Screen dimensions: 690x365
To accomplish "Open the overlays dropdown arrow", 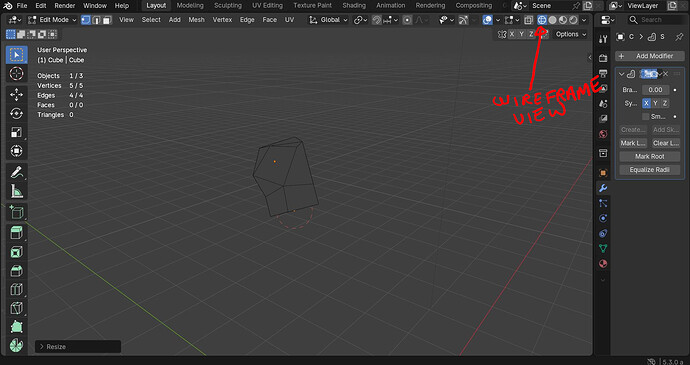I will pos(498,20).
